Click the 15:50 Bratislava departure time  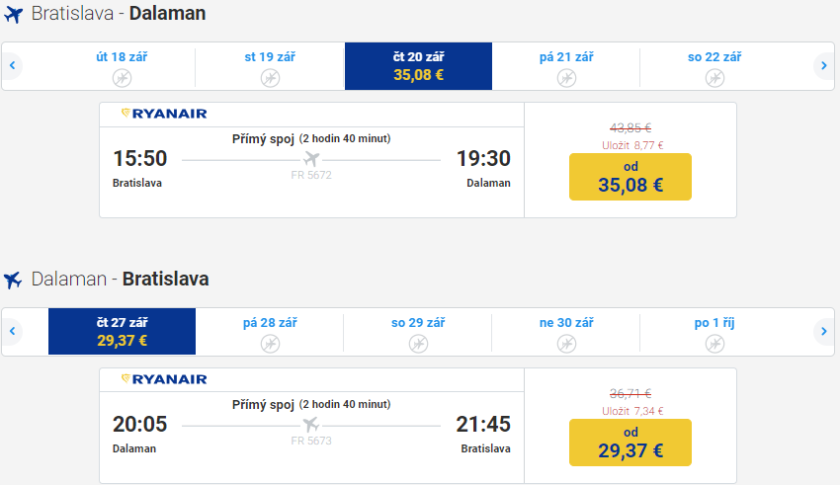pos(140,159)
